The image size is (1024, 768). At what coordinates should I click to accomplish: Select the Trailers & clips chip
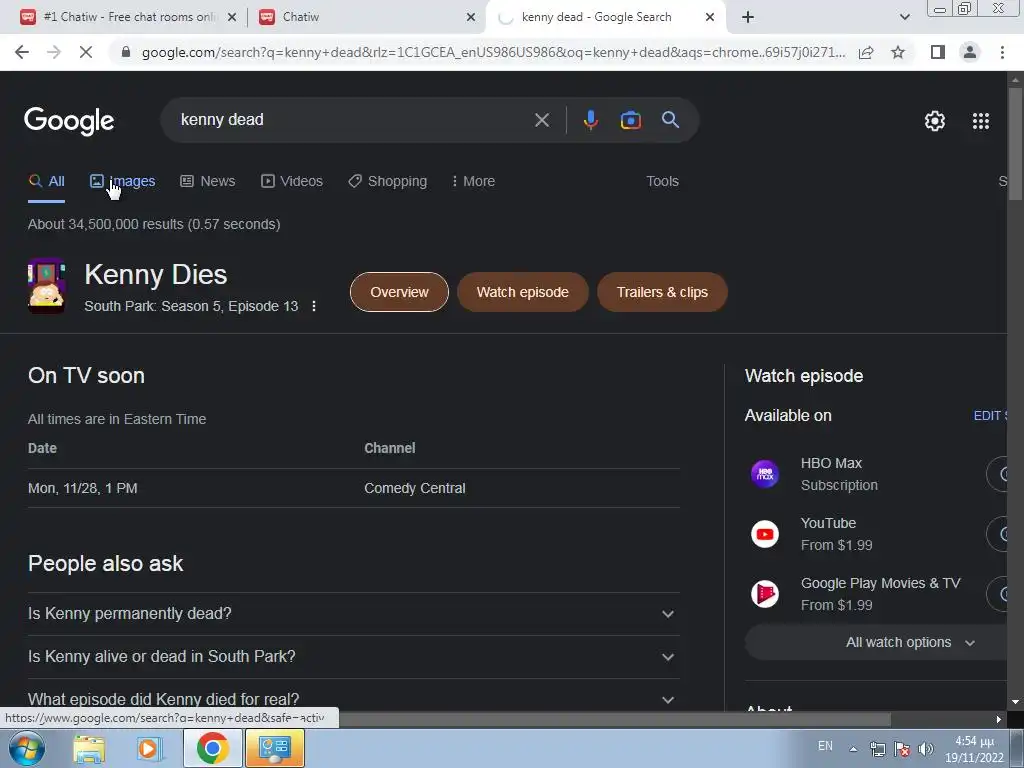coord(662,292)
